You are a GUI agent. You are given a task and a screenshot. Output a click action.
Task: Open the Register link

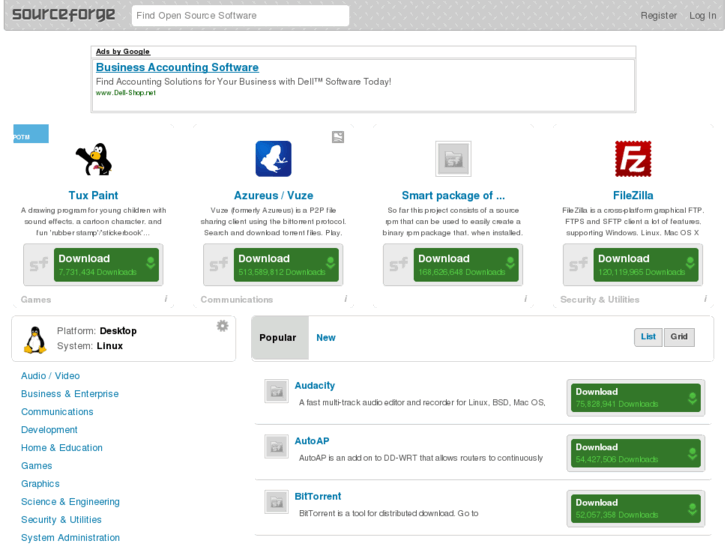point(658,15)
